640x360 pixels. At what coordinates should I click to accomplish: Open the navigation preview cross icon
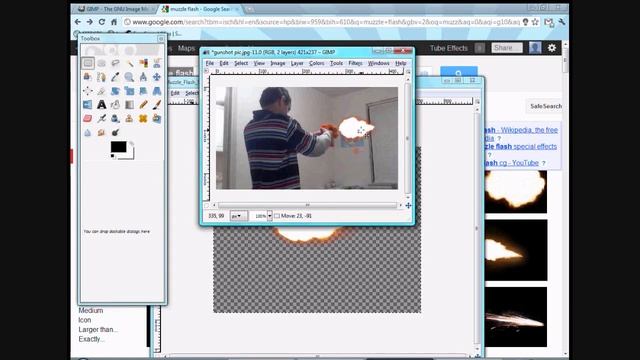408,205
